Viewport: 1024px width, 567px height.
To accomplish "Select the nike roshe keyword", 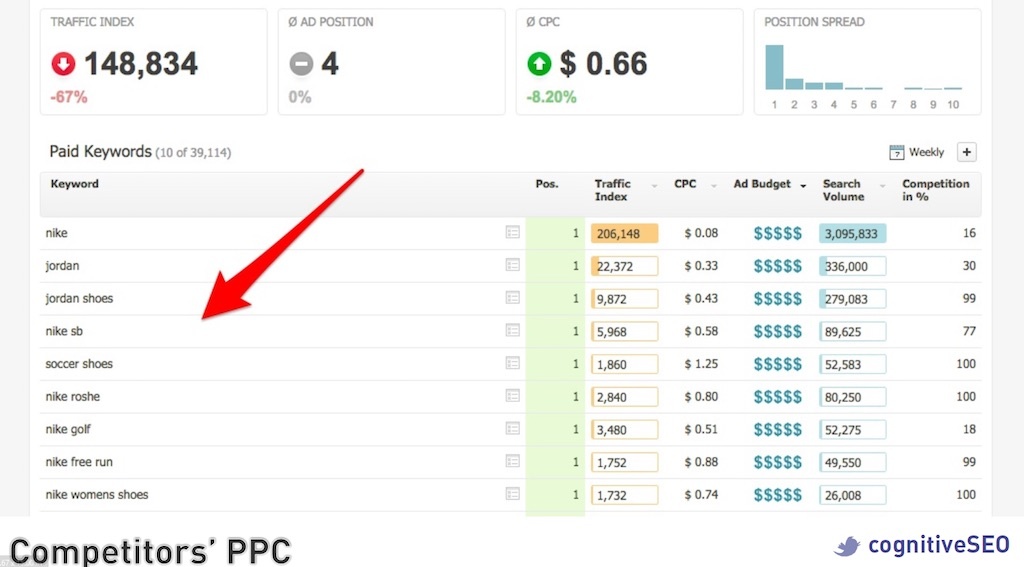I will [73, 397].
